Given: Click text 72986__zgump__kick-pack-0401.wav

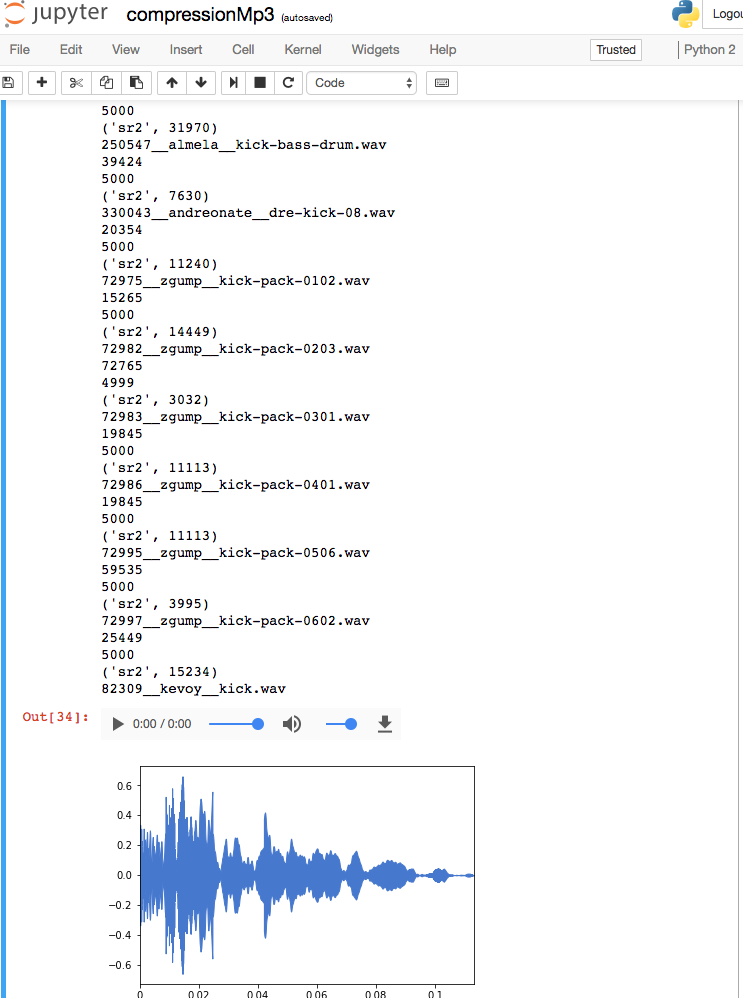Looking at the screenshot, I should [x=236, y=486].
